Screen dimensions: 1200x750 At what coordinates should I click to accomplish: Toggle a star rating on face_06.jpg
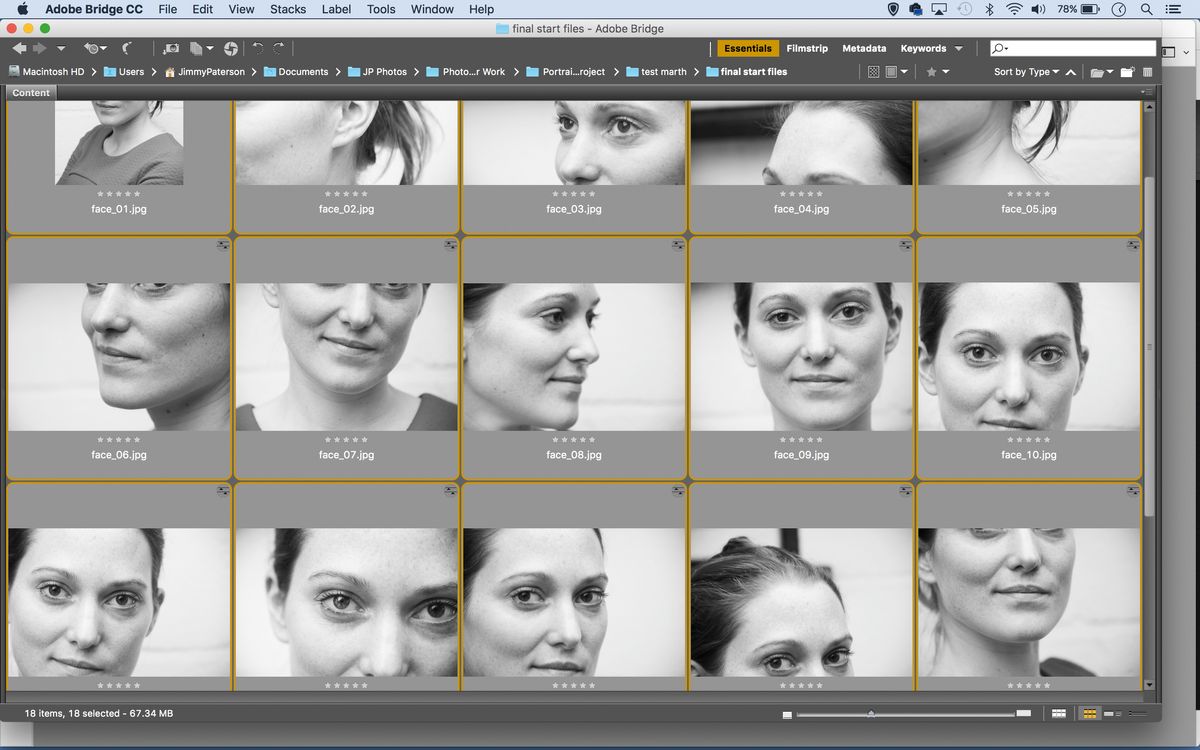118,439
